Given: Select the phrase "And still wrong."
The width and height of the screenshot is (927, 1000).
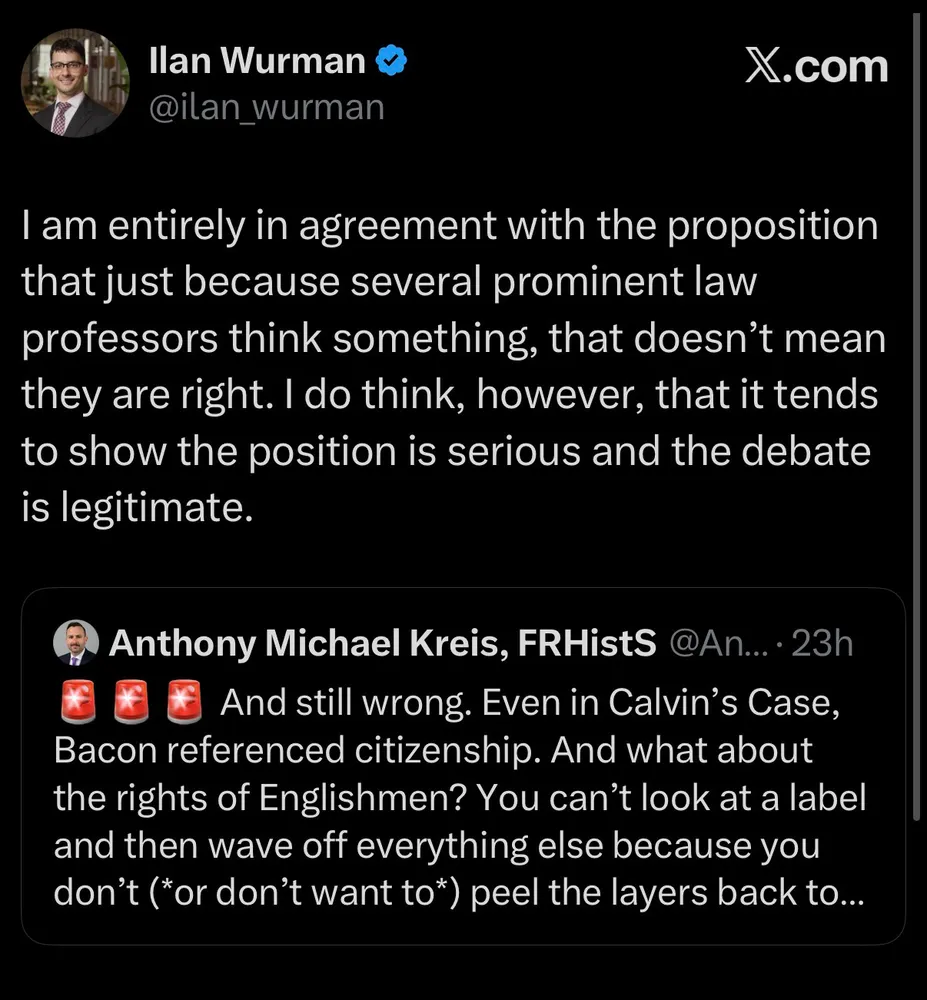Looking at the screenshot, I should click(344, 703).
